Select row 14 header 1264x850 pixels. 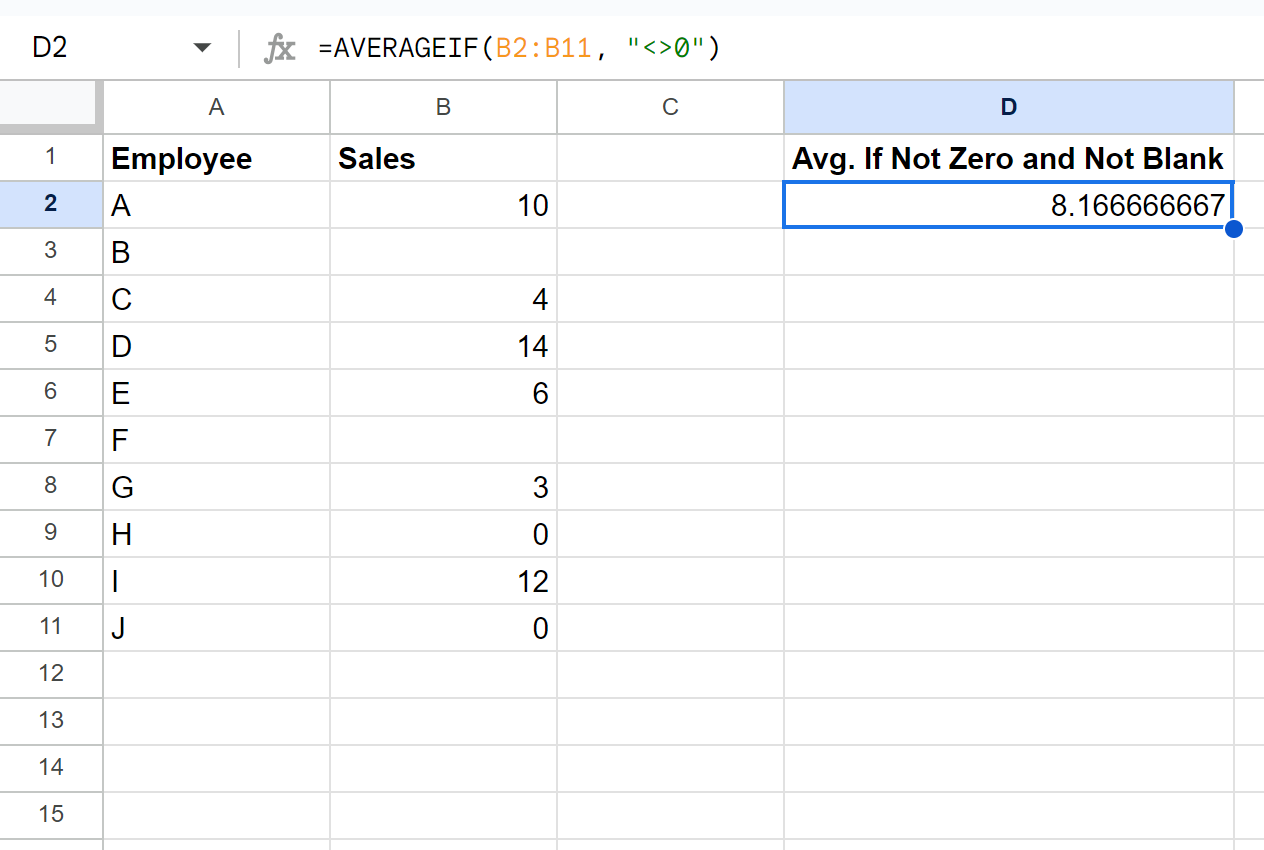[x=51, y=768]
